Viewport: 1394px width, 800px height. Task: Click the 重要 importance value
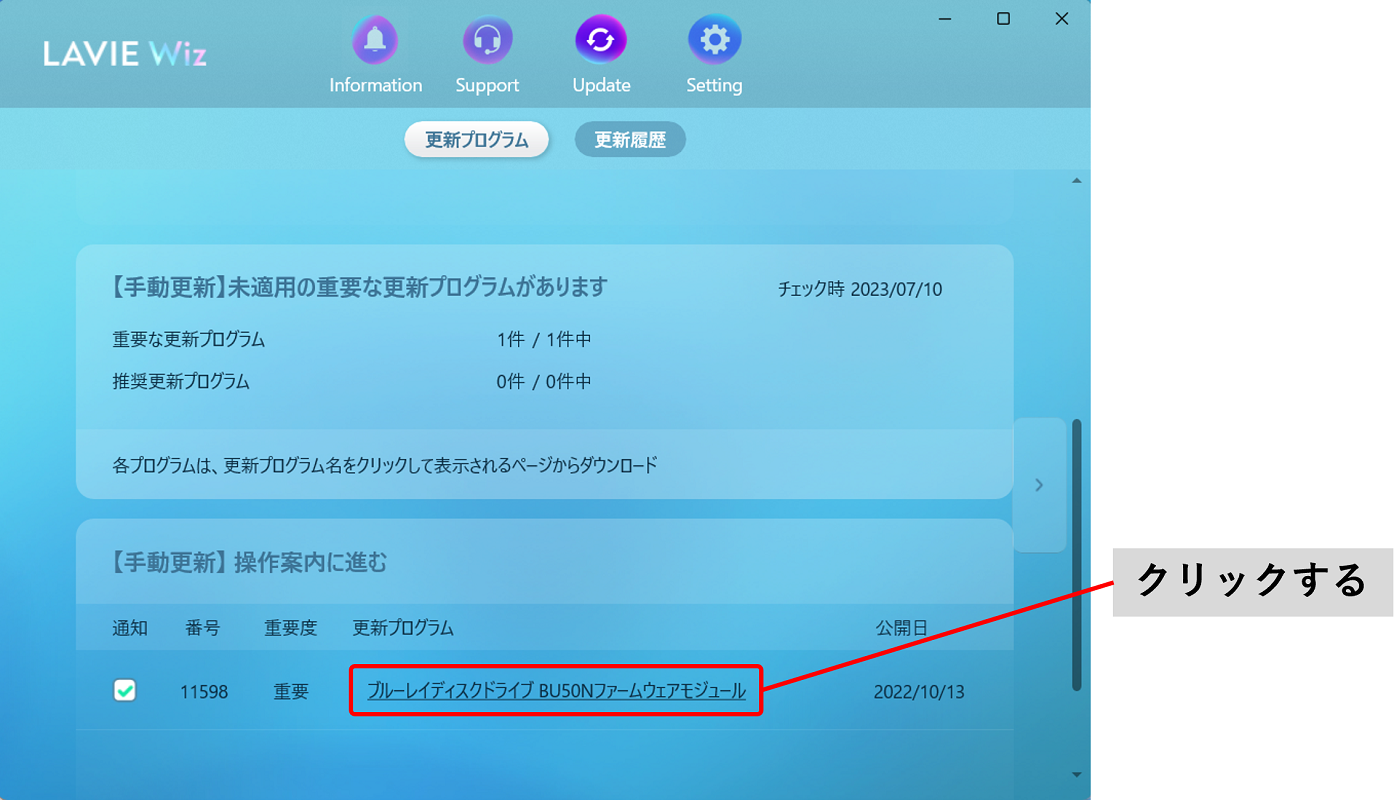[291, 691]
